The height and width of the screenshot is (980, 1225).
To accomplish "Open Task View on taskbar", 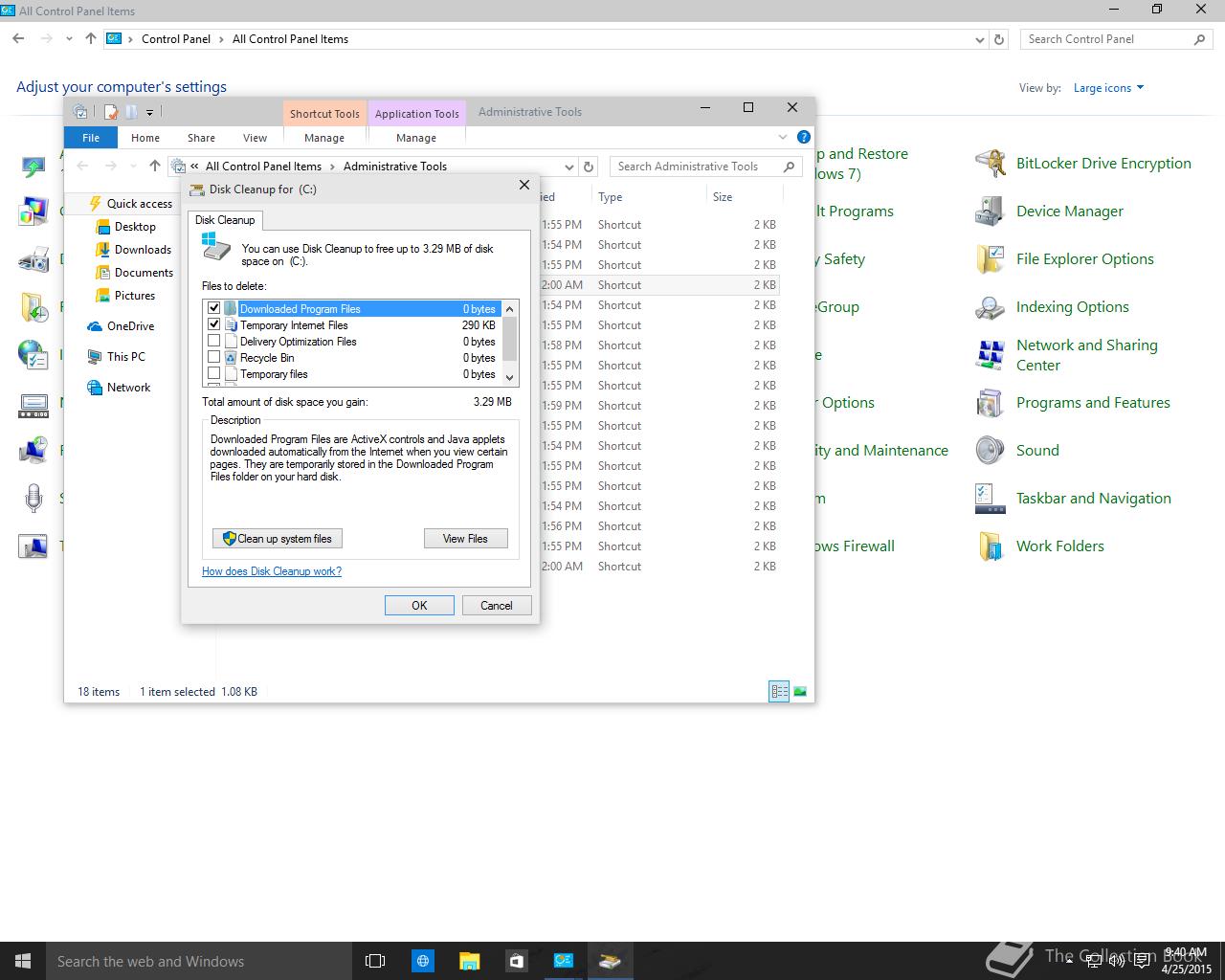I will point(375,961).
